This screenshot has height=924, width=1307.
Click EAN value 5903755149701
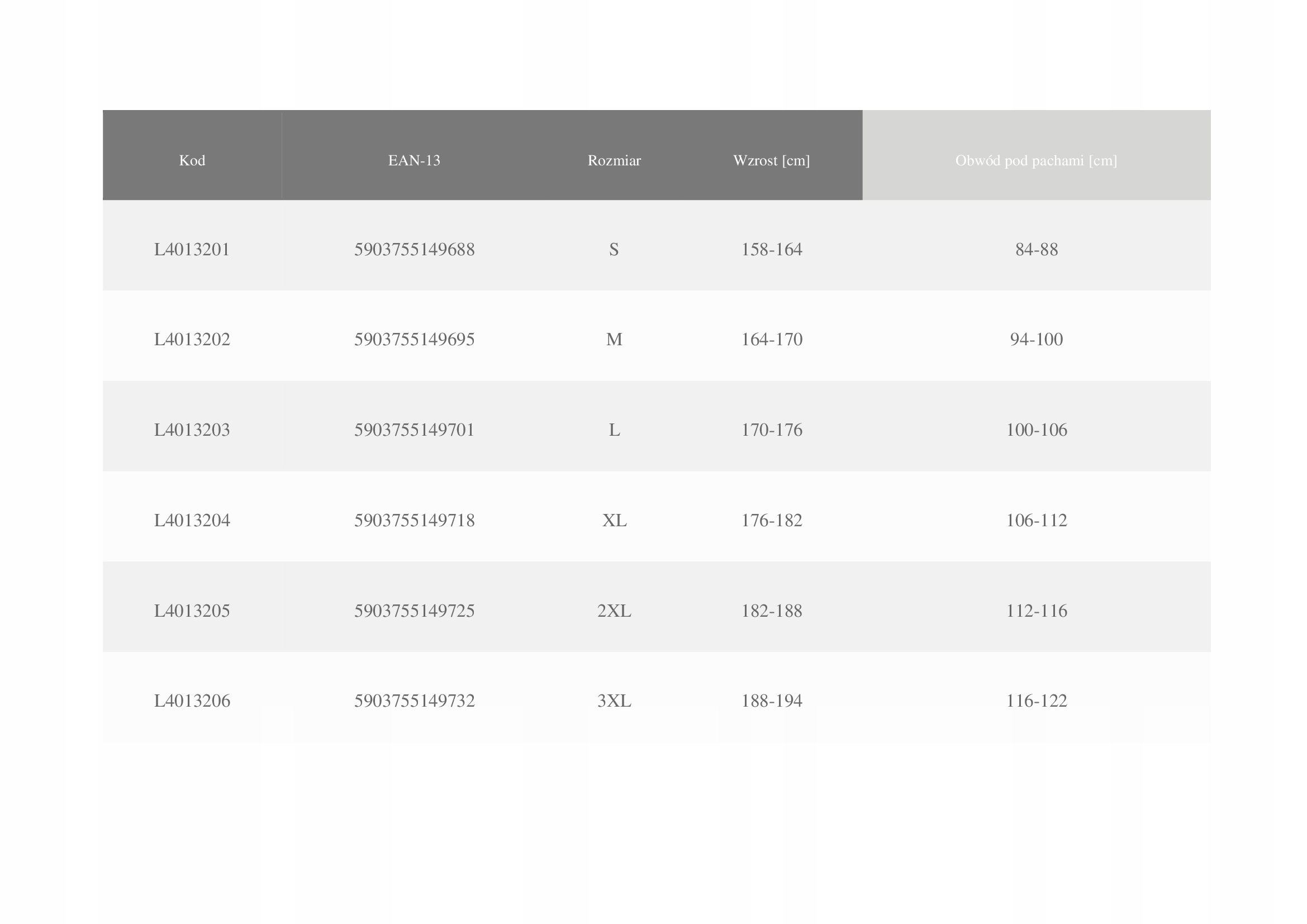[415, 430]
